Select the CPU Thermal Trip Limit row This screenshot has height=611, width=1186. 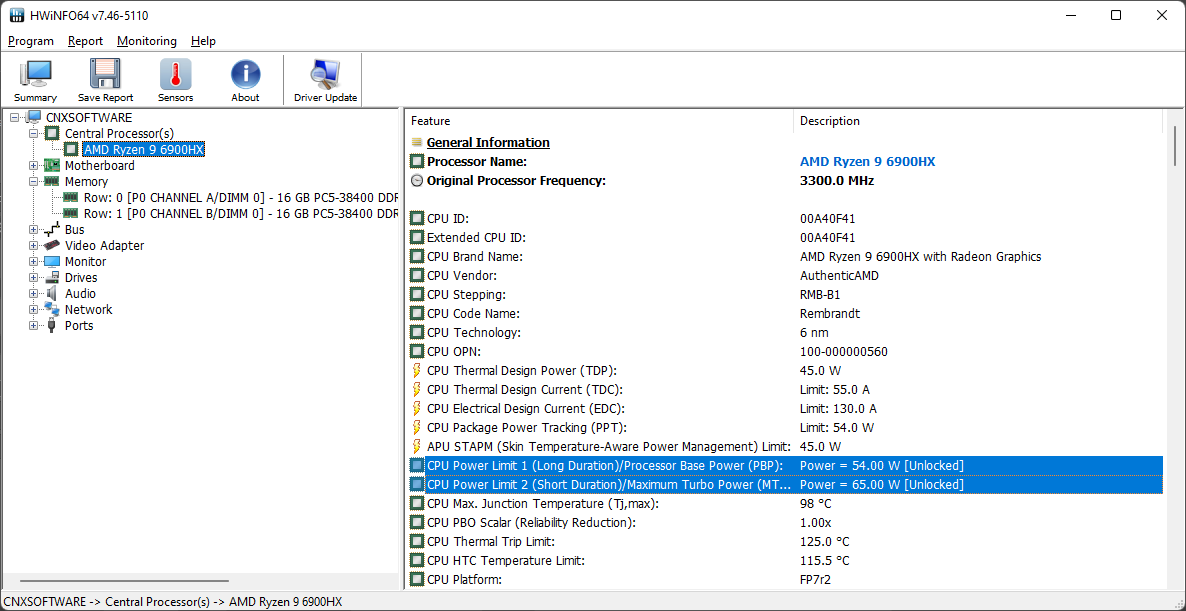[786, 541]
